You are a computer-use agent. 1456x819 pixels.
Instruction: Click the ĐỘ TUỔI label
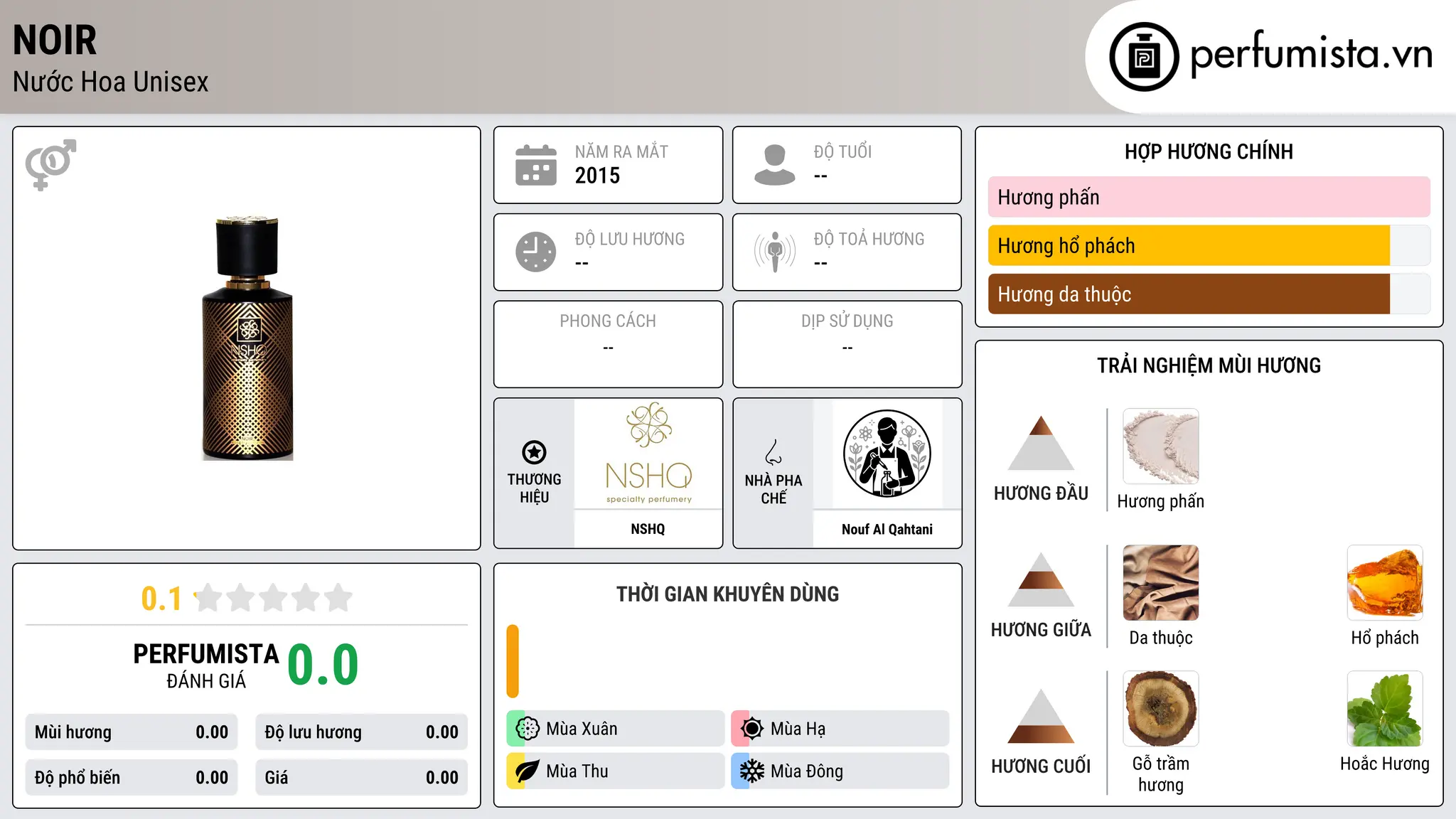click(x=842, y=151)
